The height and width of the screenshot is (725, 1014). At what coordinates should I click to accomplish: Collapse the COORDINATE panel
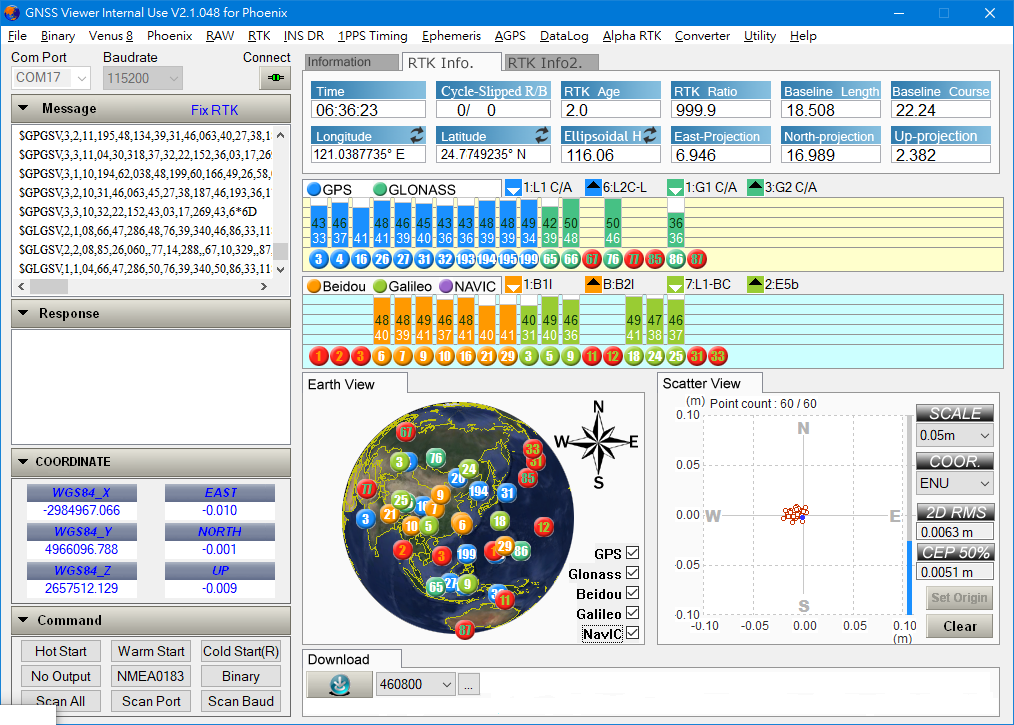click(21, 462)
